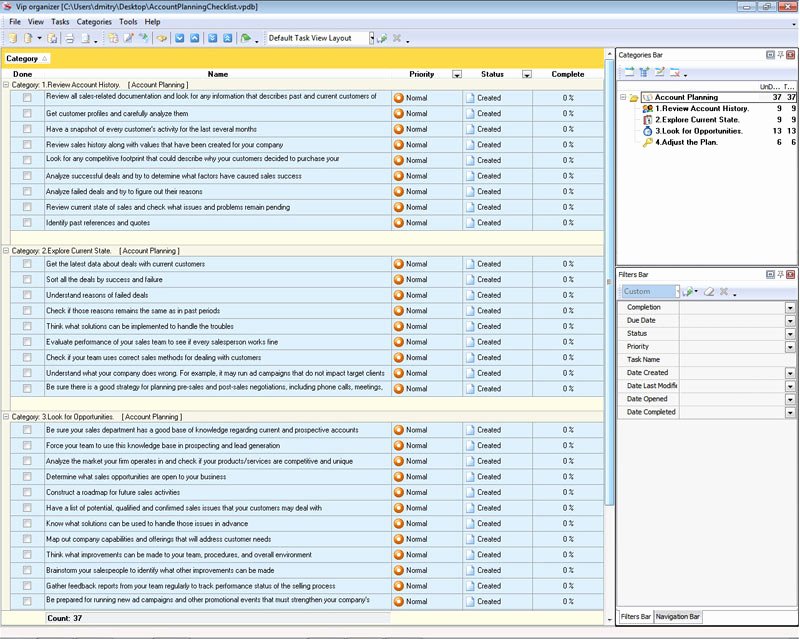Click the Delete Task icon in main toolbar
This screenshot has height=639, width=800.
point(144,38)
